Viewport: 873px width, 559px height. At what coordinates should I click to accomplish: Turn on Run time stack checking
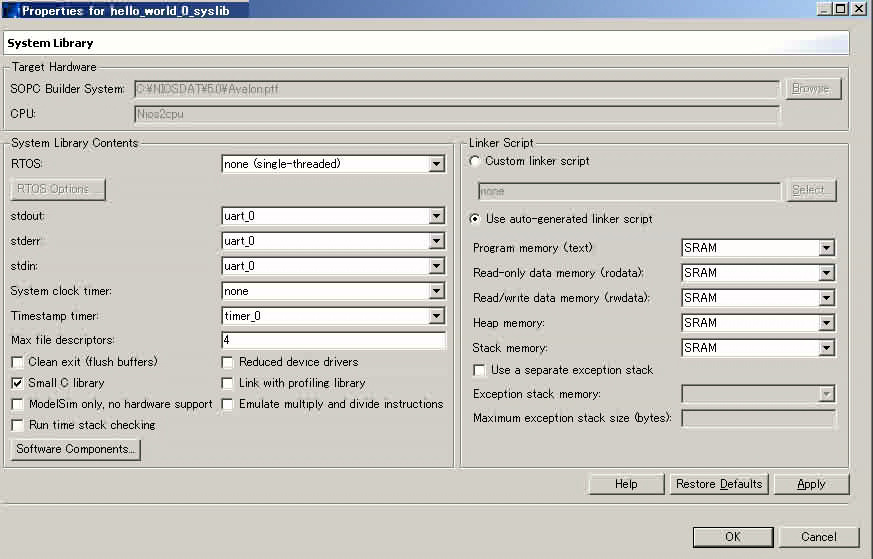coord(18,425)
